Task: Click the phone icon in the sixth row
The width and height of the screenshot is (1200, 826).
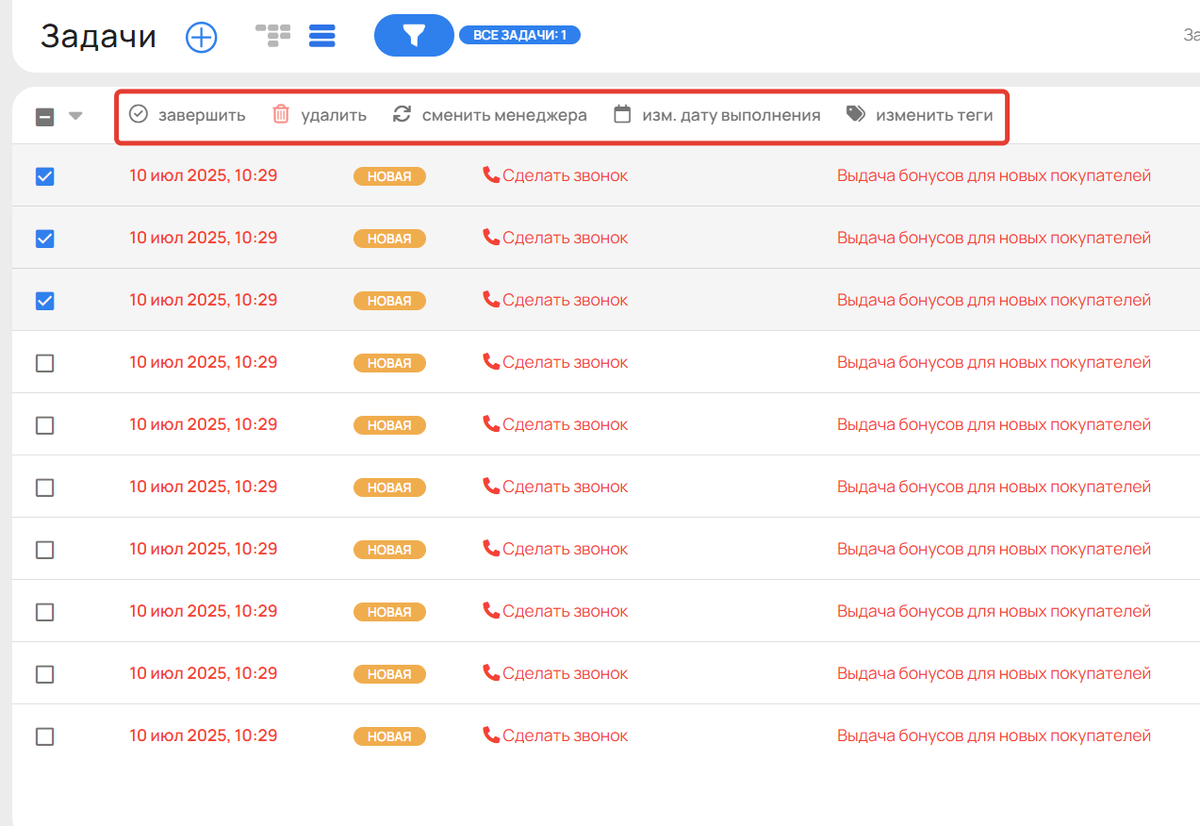Action: (x=491, y=486)
